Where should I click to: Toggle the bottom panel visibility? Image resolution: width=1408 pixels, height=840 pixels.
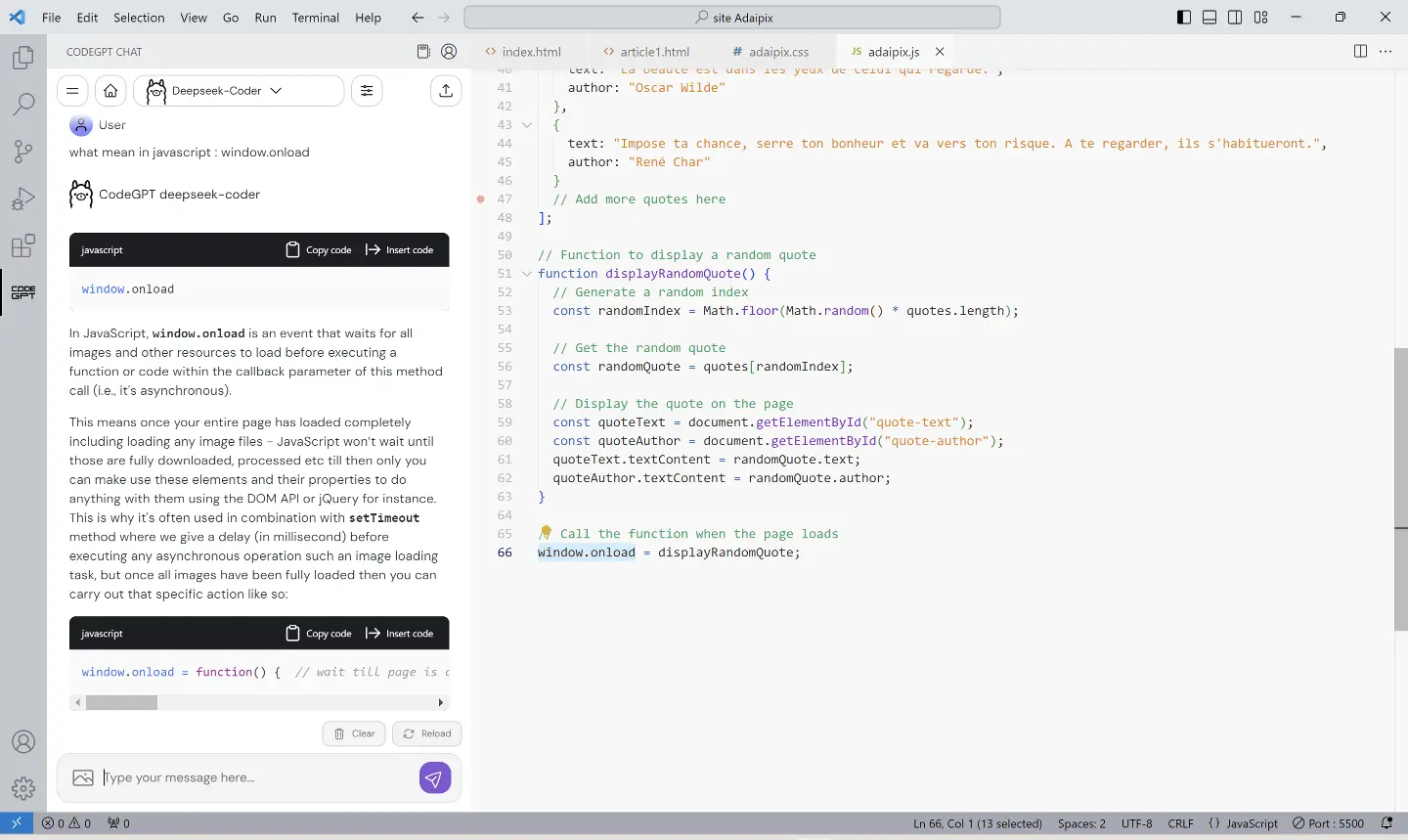tap(1210, 18)
